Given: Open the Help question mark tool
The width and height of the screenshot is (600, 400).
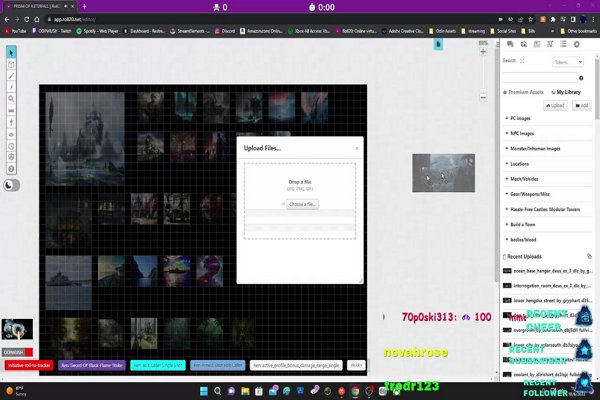Looking at the screenshot, I should pyautogui.click(x=11, y=168).
